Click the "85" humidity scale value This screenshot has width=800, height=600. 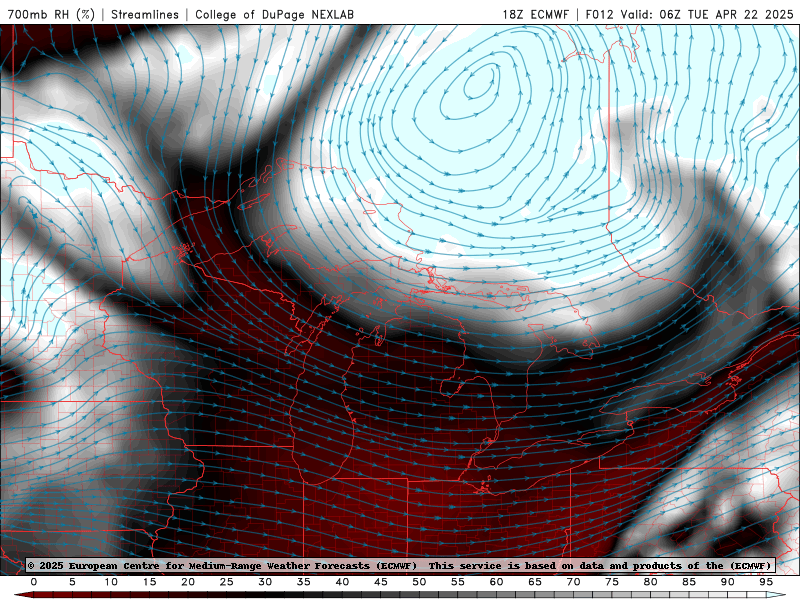point(689,582)
